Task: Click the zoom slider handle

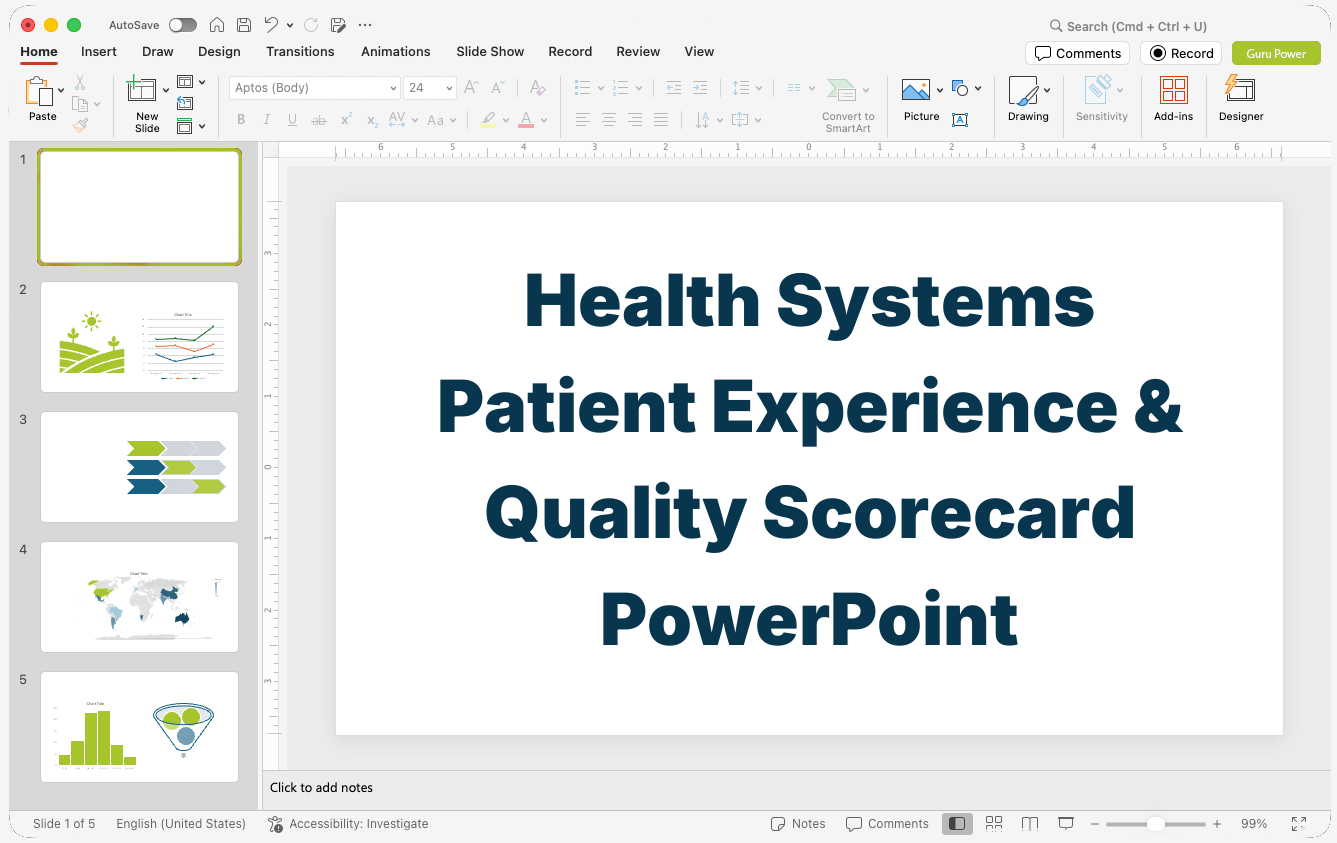Action: click(x=1155, y=824)
